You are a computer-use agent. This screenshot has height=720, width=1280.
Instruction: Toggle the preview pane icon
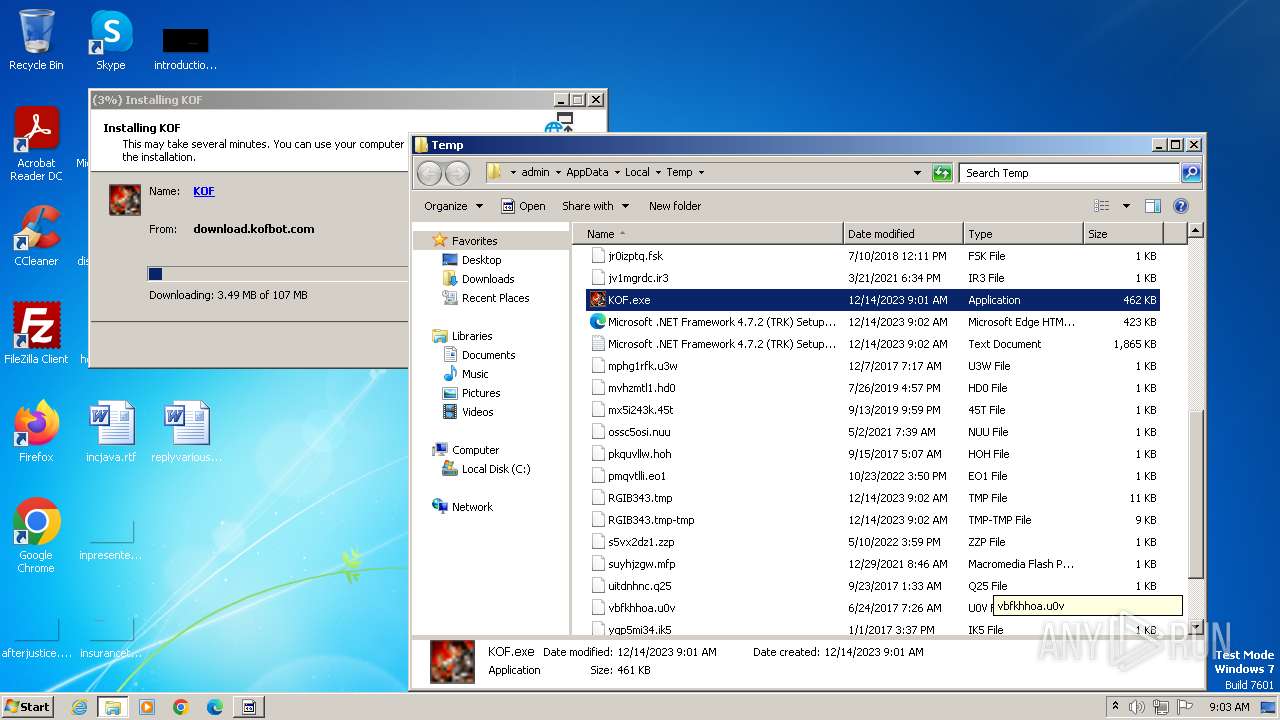pyautogui.click(x=1152, y=206)
